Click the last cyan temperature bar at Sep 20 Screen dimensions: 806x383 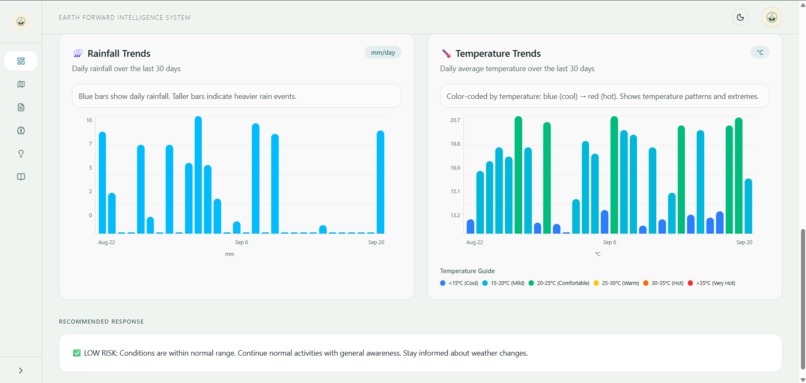[748, 206]
